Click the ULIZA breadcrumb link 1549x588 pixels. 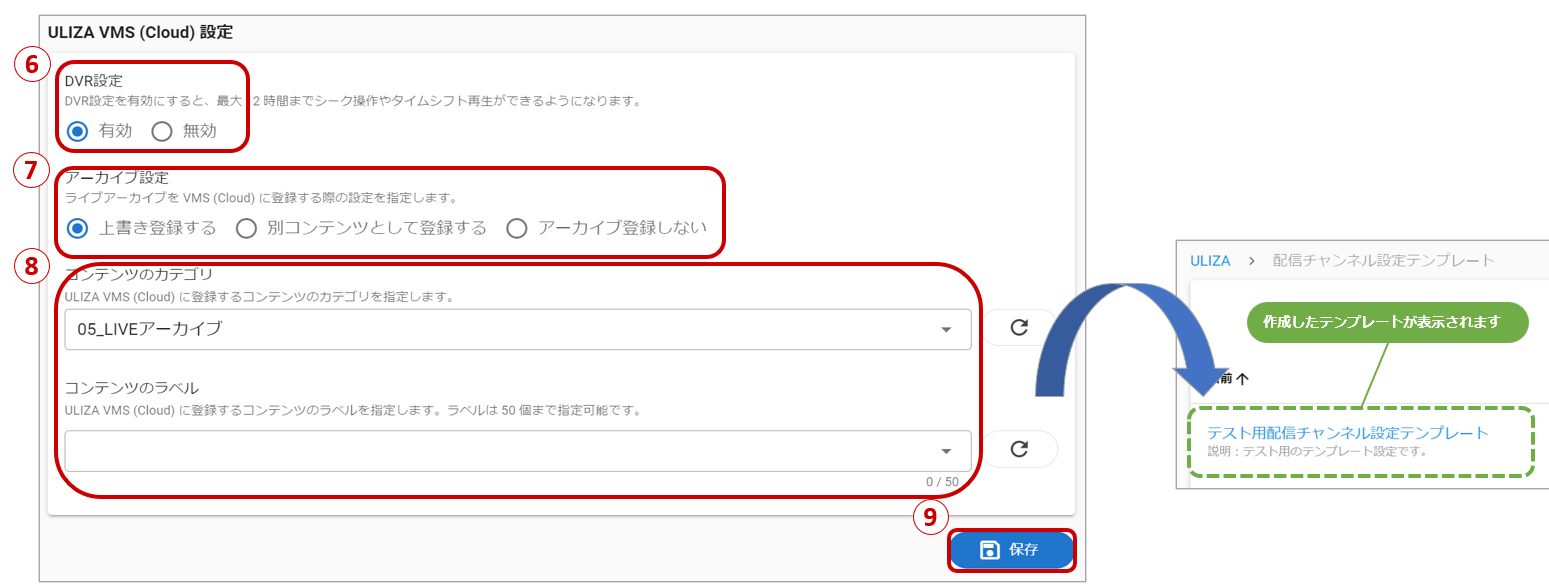1210,260
